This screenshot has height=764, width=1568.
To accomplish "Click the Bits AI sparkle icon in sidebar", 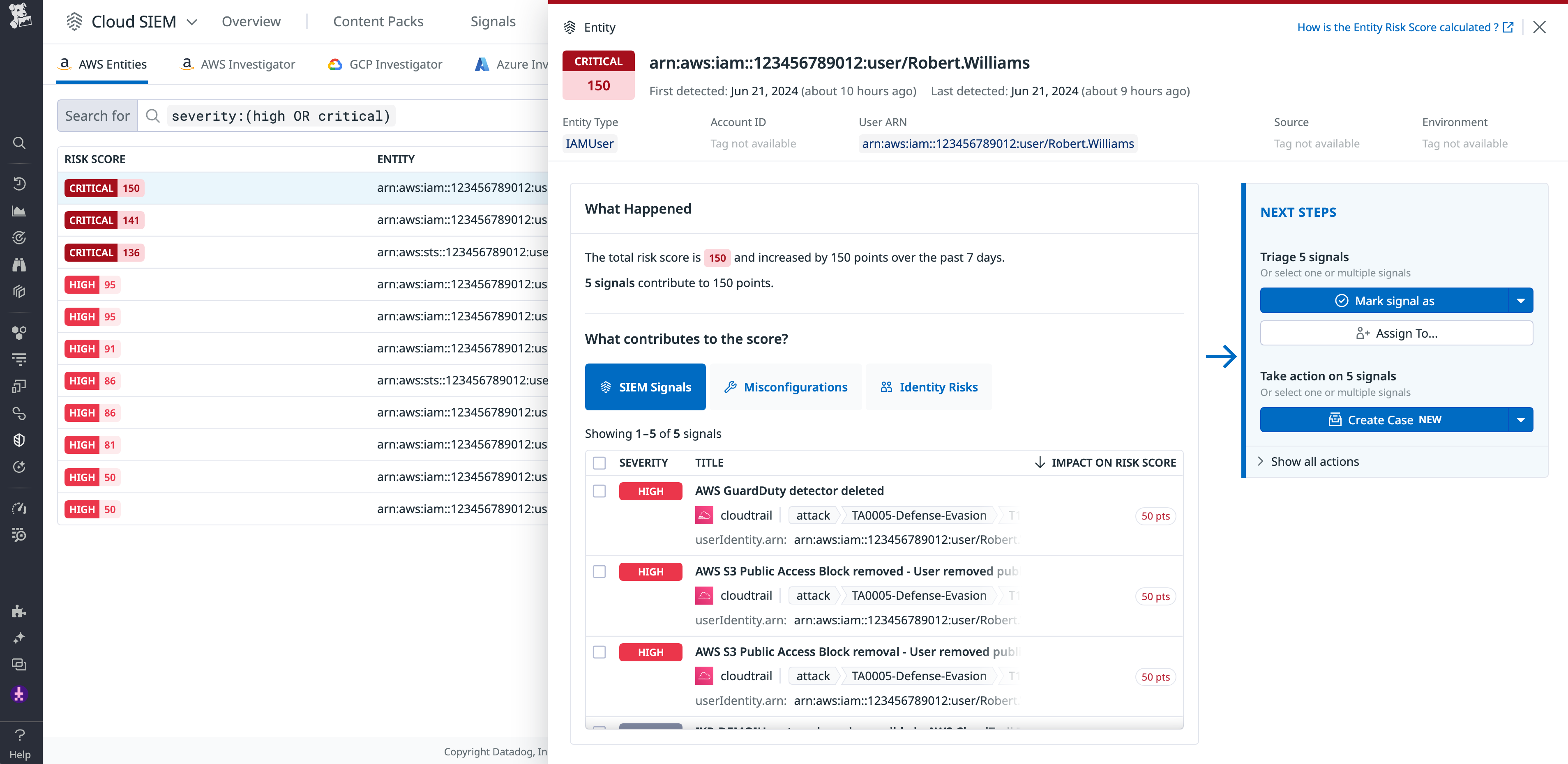I will tap(19, 637).
